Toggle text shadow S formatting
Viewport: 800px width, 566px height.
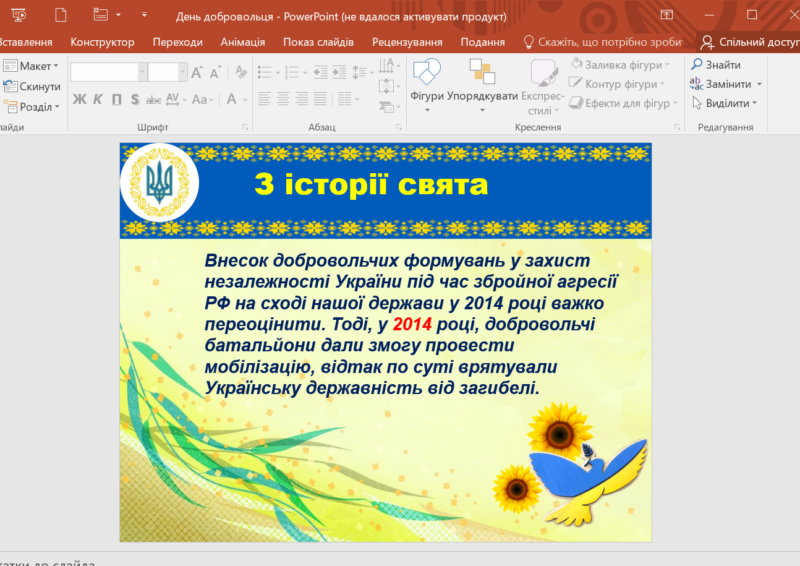click(x=135, y=99)
